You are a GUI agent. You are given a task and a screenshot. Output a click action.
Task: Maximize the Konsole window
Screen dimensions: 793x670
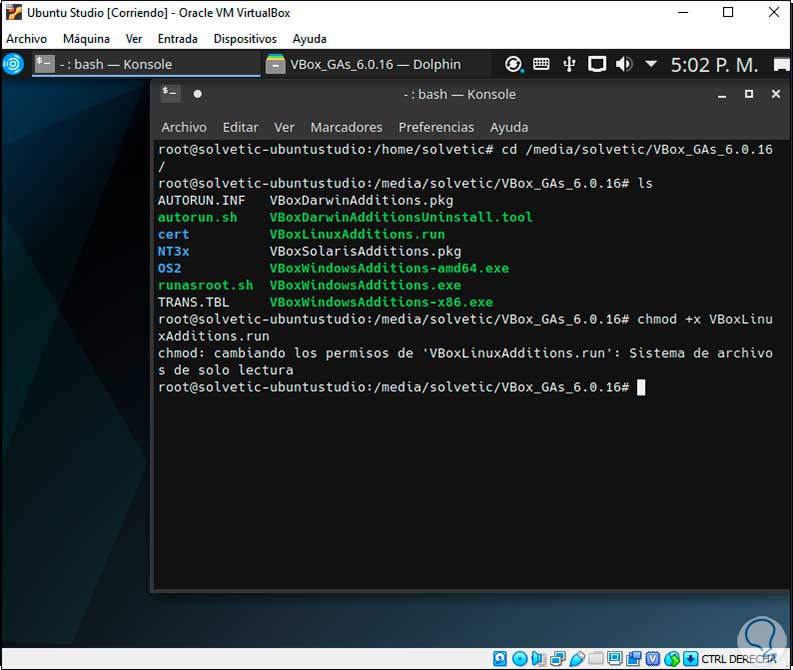pyautogui.click(x=749, y=94)
